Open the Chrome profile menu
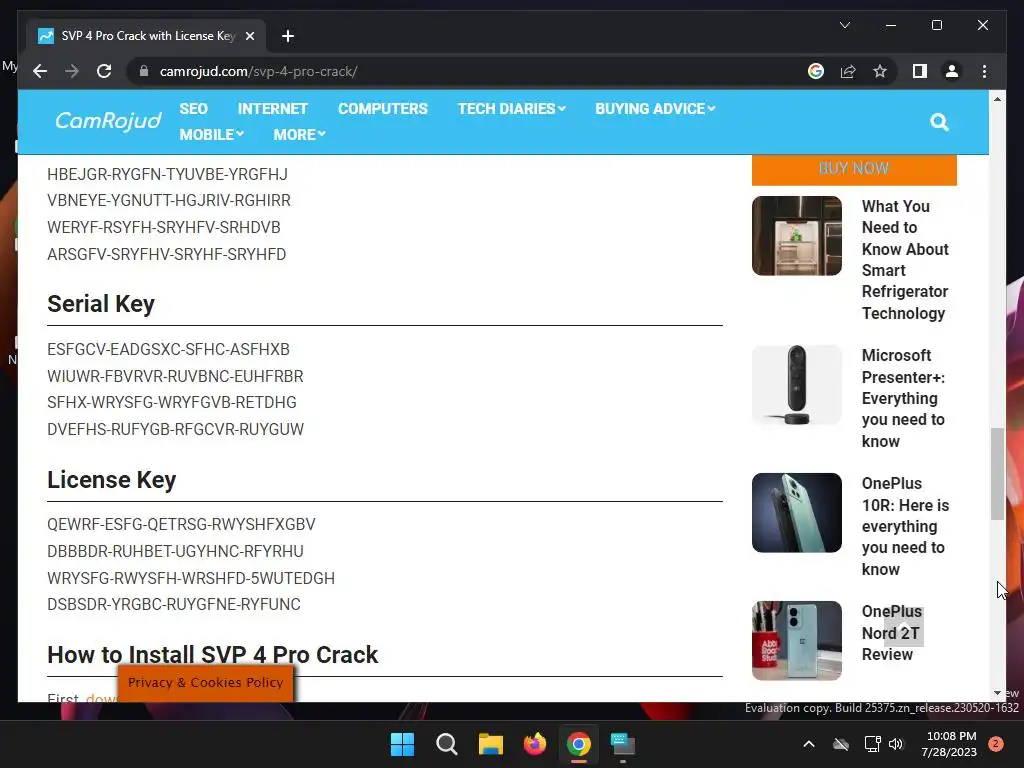 pyautogui.click(x=952, y=71)
